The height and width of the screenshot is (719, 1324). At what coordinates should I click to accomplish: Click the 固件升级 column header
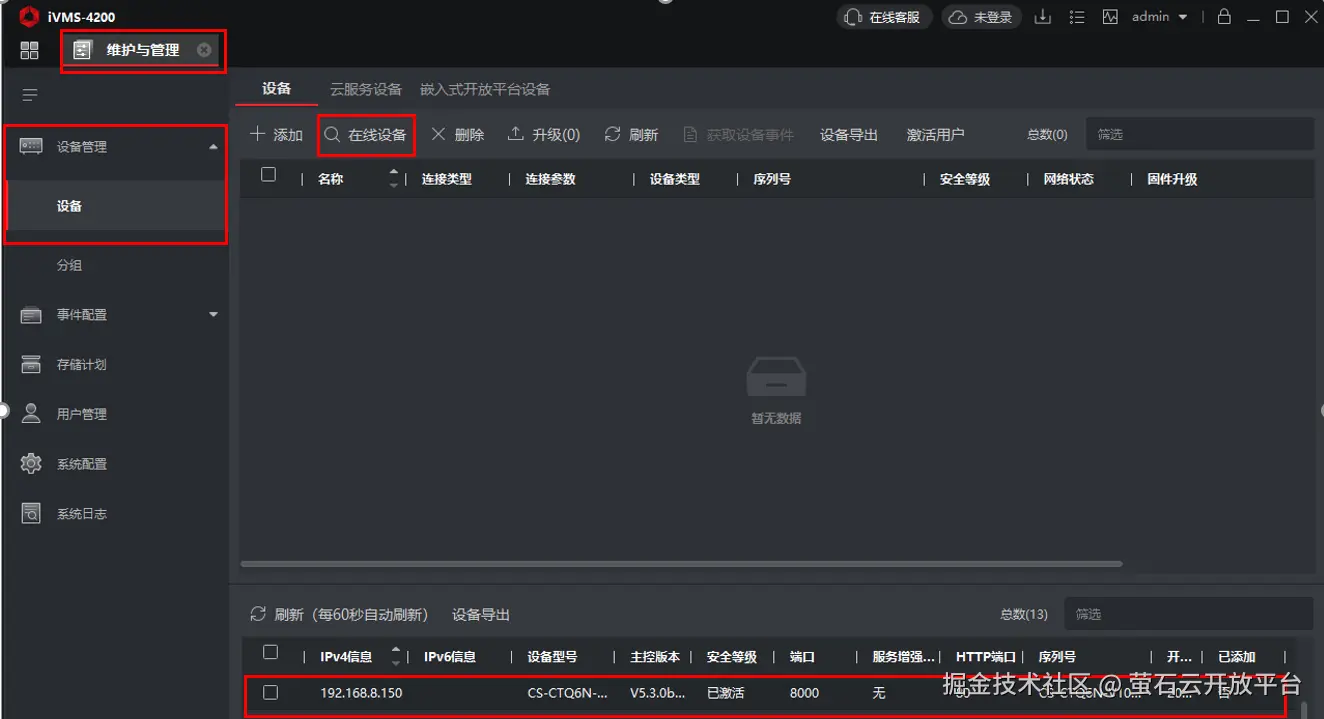1172,179
